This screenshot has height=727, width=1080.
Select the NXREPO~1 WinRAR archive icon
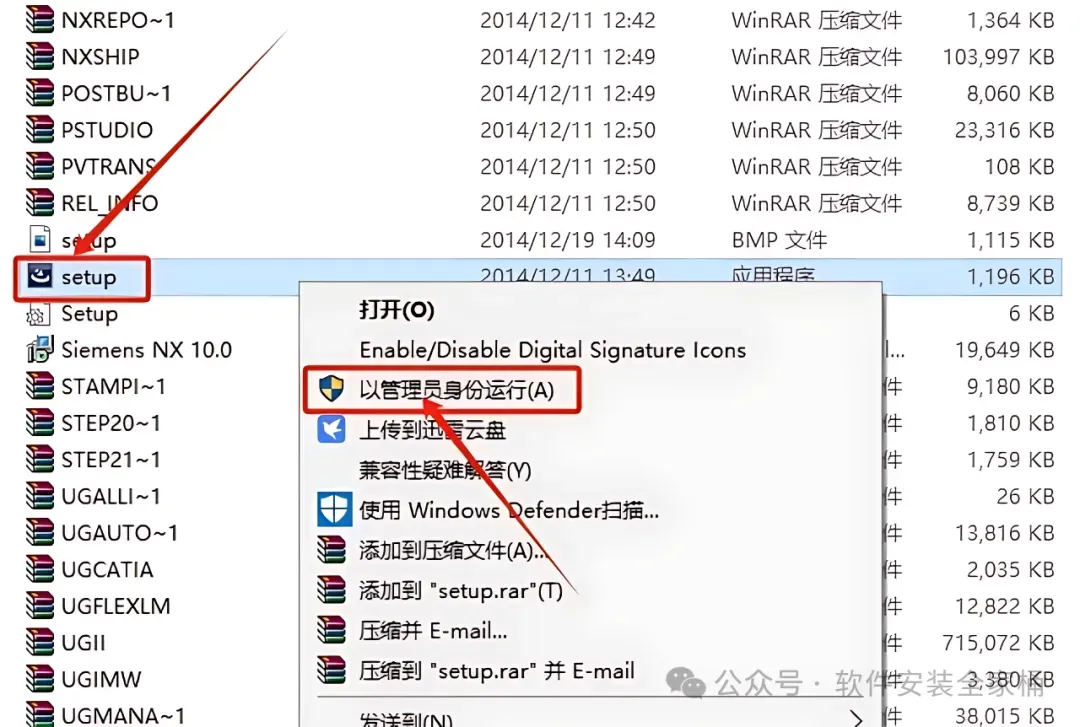coord(40,20)
